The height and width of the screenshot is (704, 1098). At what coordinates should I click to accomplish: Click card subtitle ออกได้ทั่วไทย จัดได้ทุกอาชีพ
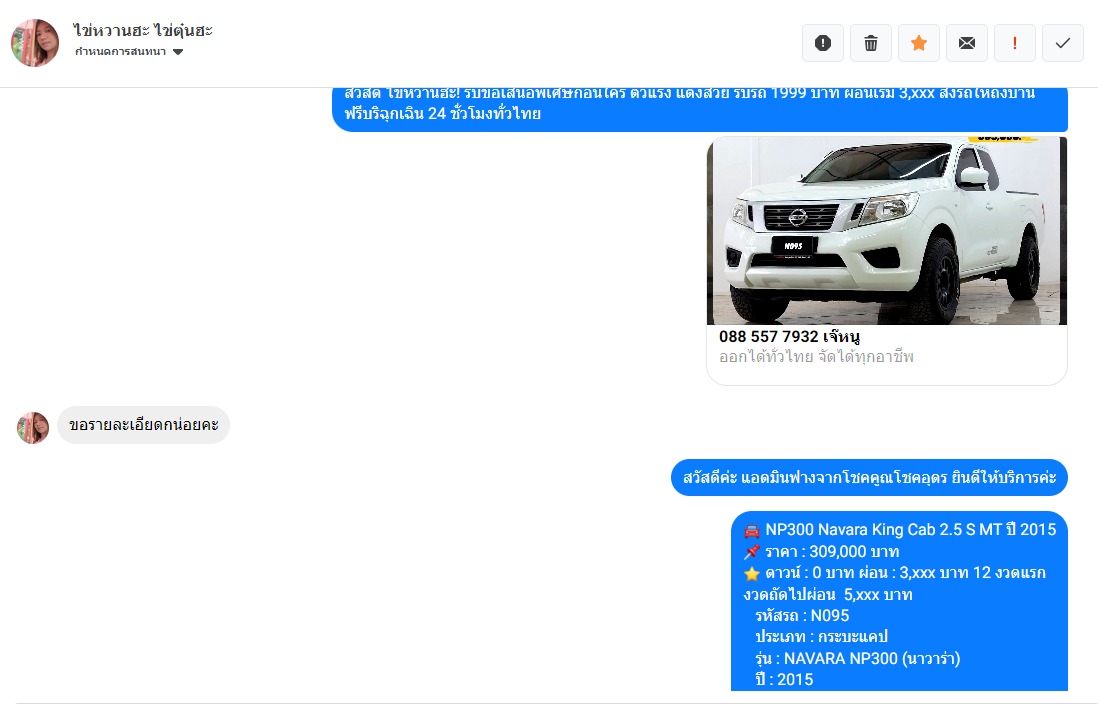[x=816, y=357]
